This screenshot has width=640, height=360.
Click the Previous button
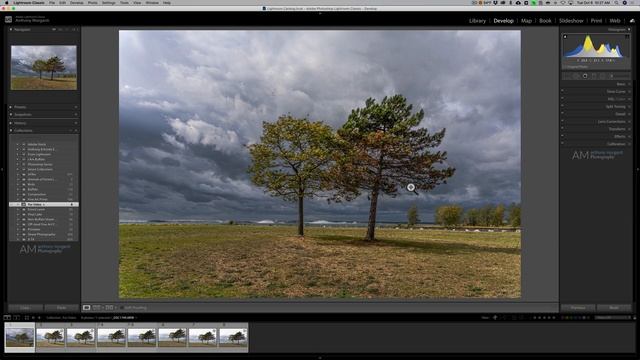coord(578,308)
